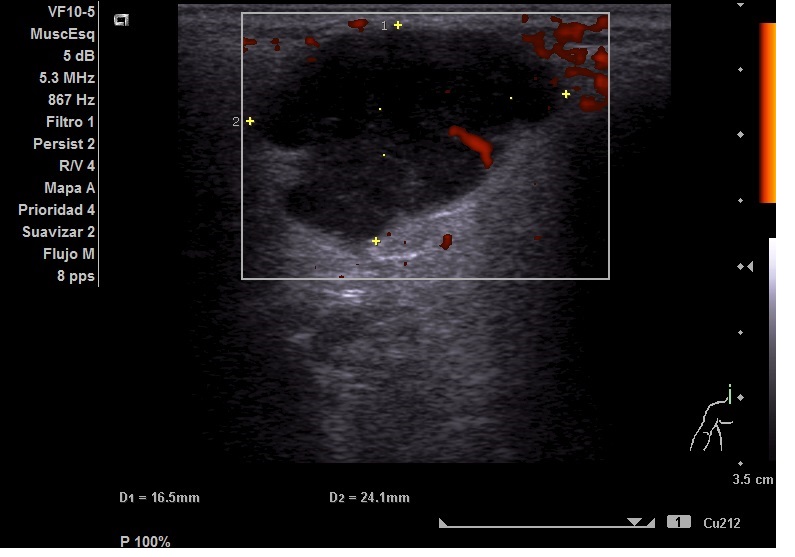Viewport: 795px width, 557px height.
Task: Click the Cu212 cine frame count
Action: tap(721, 523)
